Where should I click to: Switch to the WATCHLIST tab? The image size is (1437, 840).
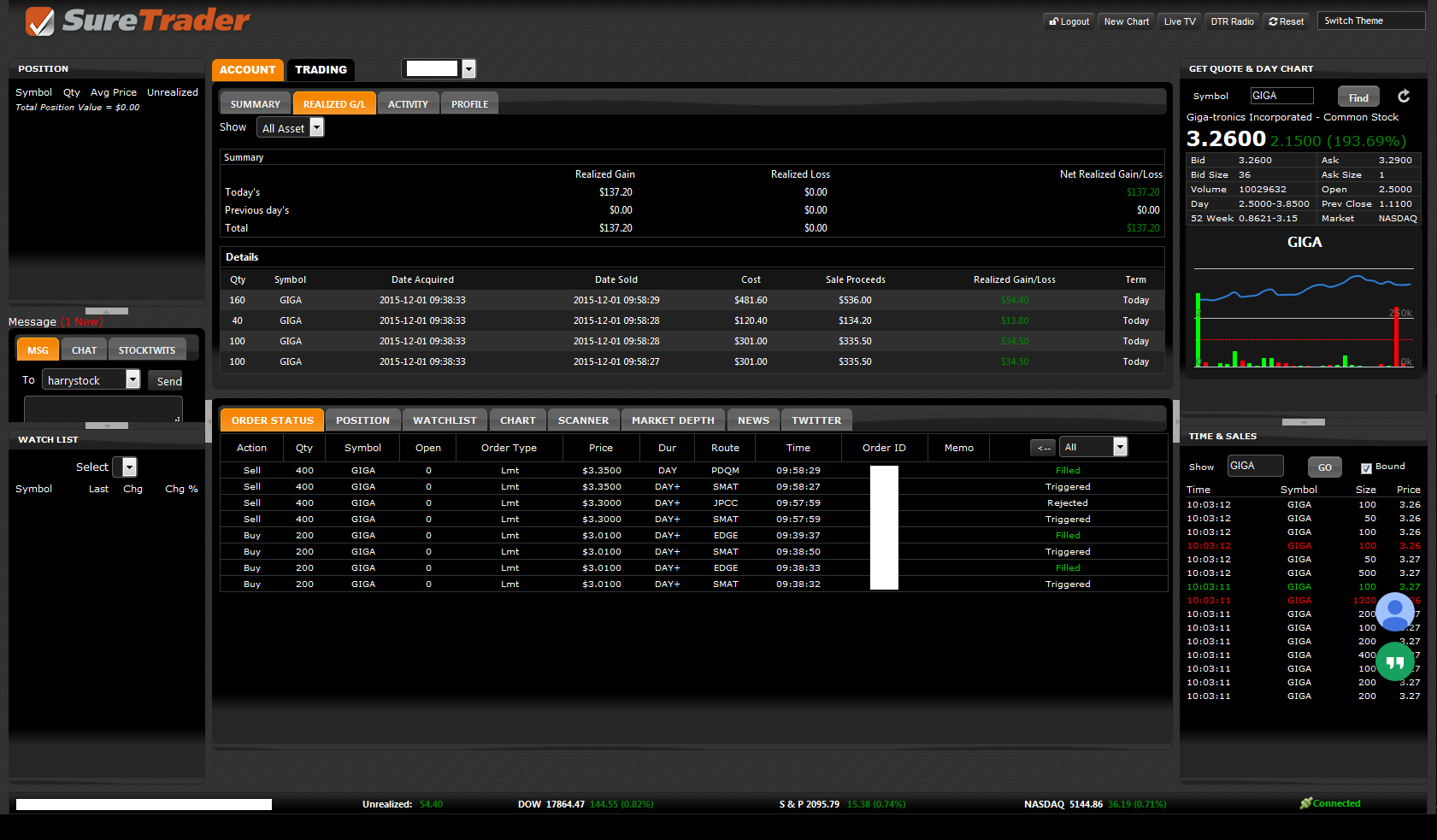[x=445, y=420]
